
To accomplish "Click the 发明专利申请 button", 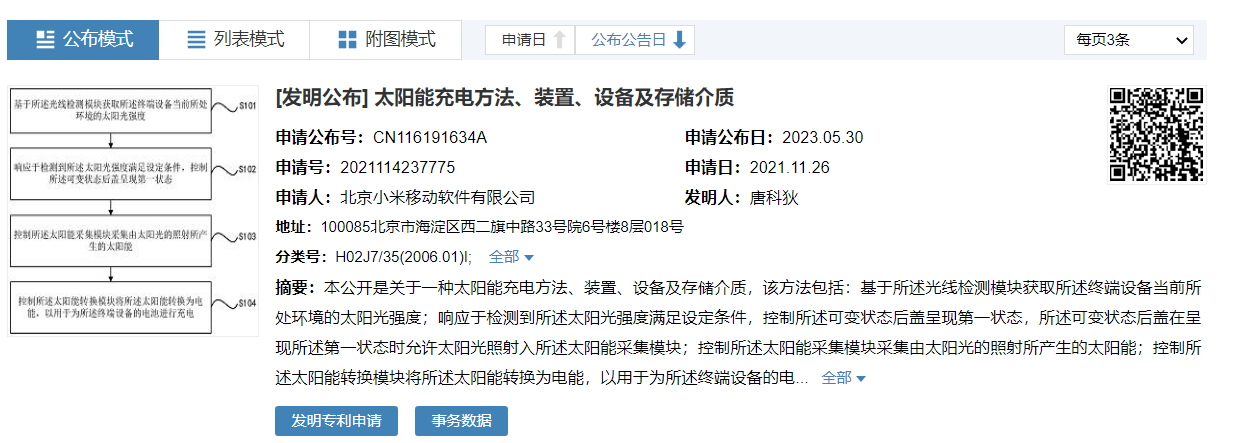I will 336,421.
